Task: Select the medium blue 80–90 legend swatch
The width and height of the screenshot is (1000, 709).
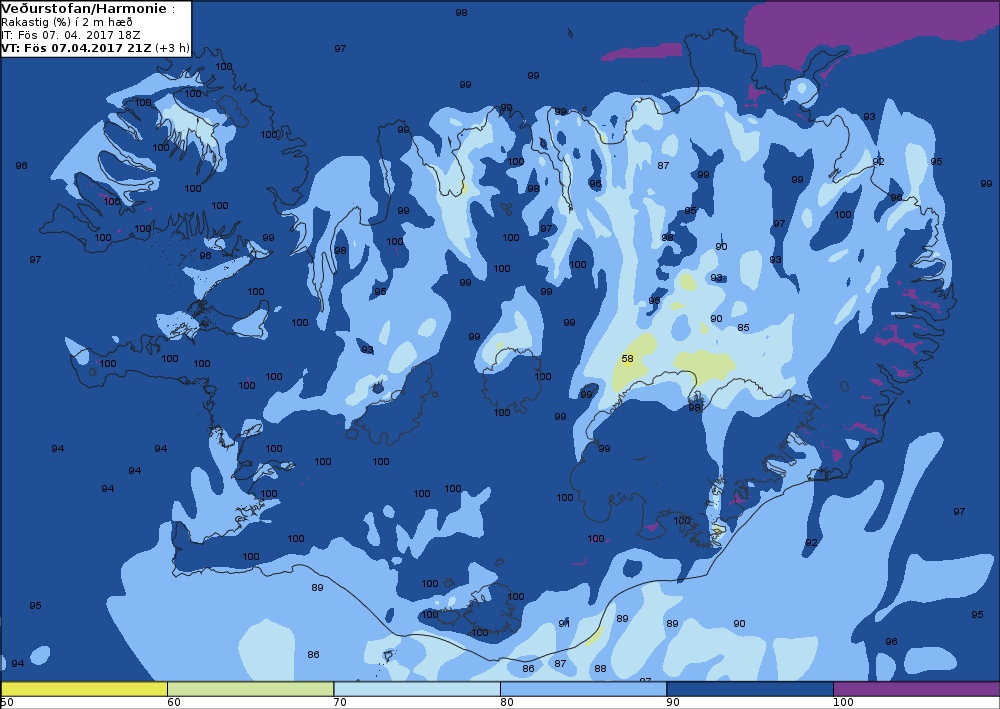Action: pyautogui.click(x=584, y=689)
